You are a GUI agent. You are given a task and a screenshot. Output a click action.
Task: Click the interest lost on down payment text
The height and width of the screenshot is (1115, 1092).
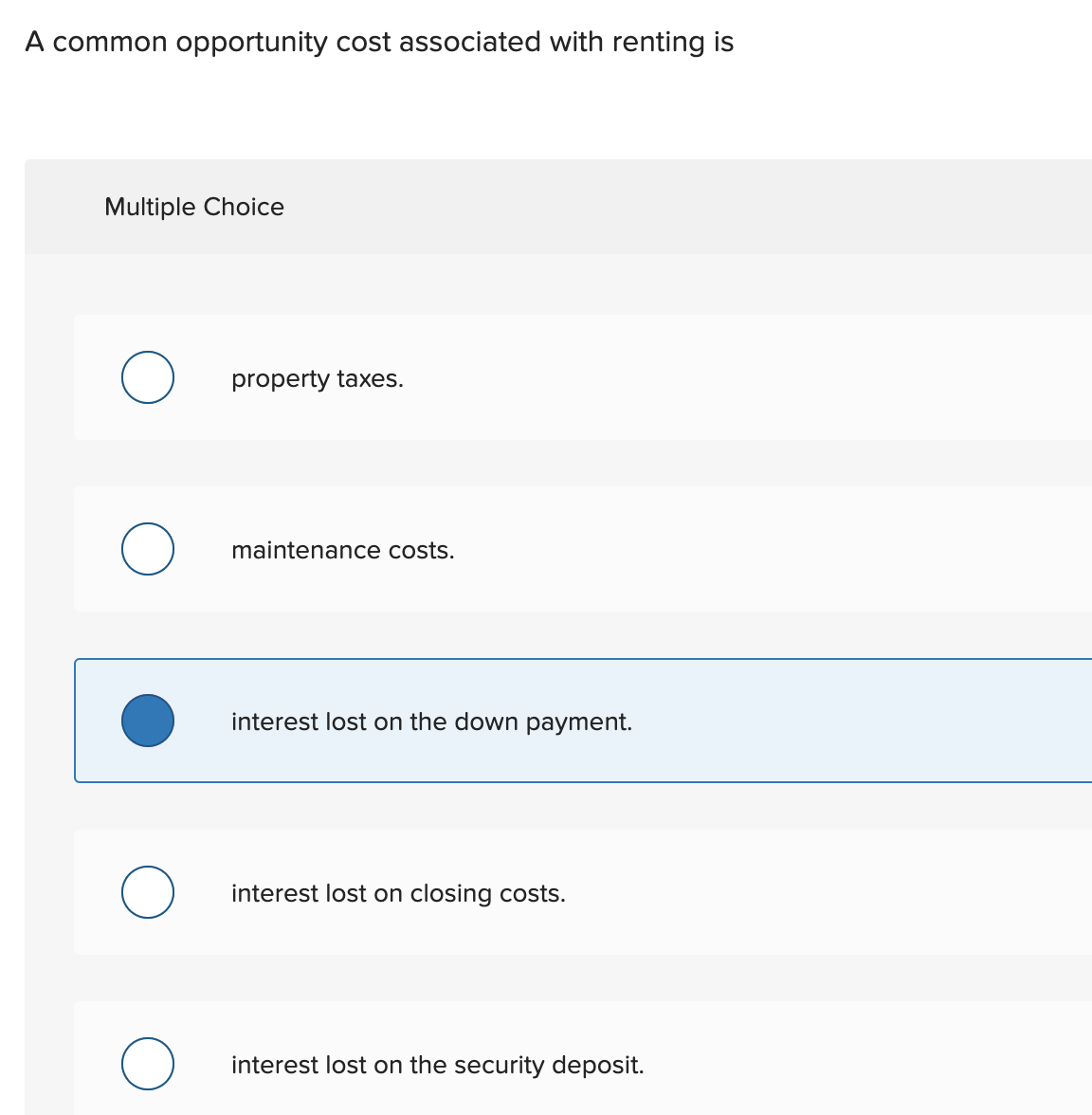coord(431,722)
